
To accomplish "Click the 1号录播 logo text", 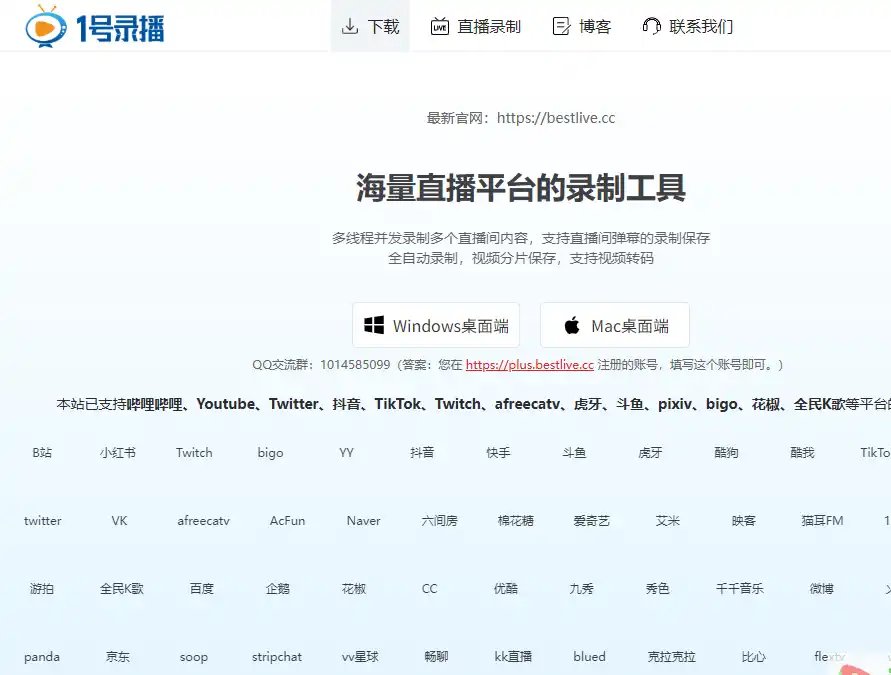I will pyautogui.click(x=120, y=28).
